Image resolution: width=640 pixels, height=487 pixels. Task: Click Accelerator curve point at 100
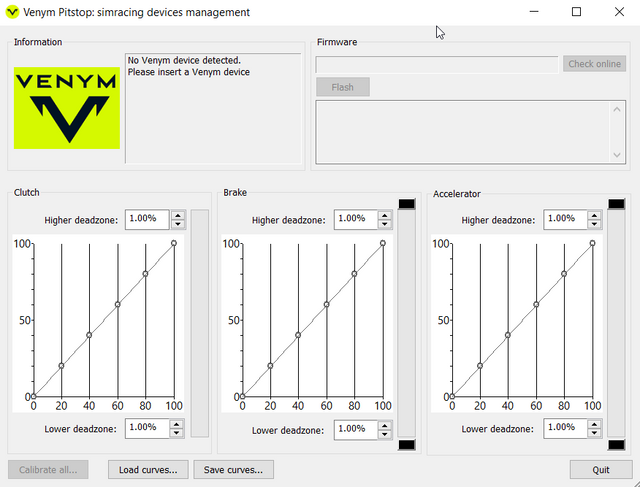point(593,243)
